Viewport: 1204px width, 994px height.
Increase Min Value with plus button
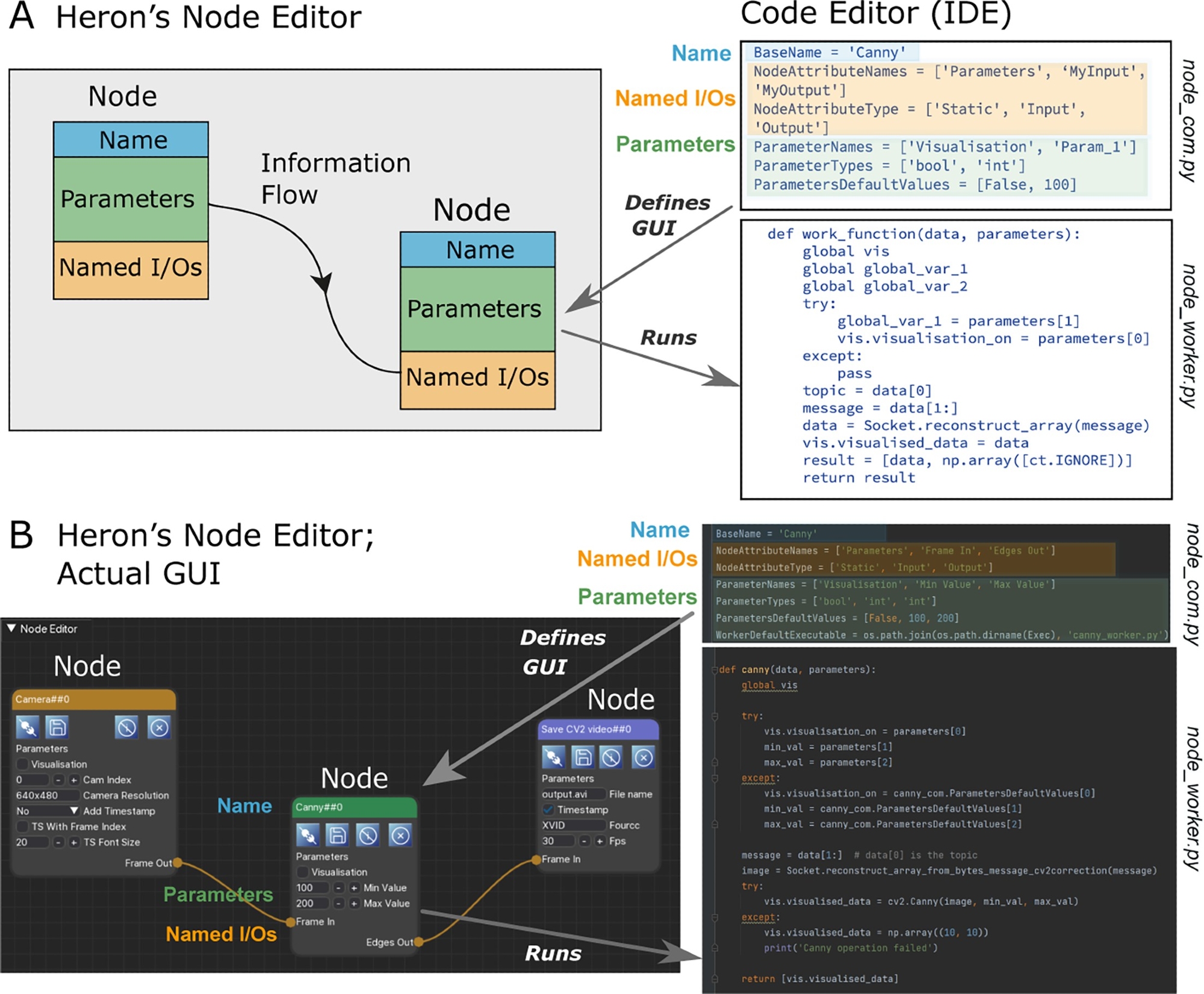pos(354,887)
